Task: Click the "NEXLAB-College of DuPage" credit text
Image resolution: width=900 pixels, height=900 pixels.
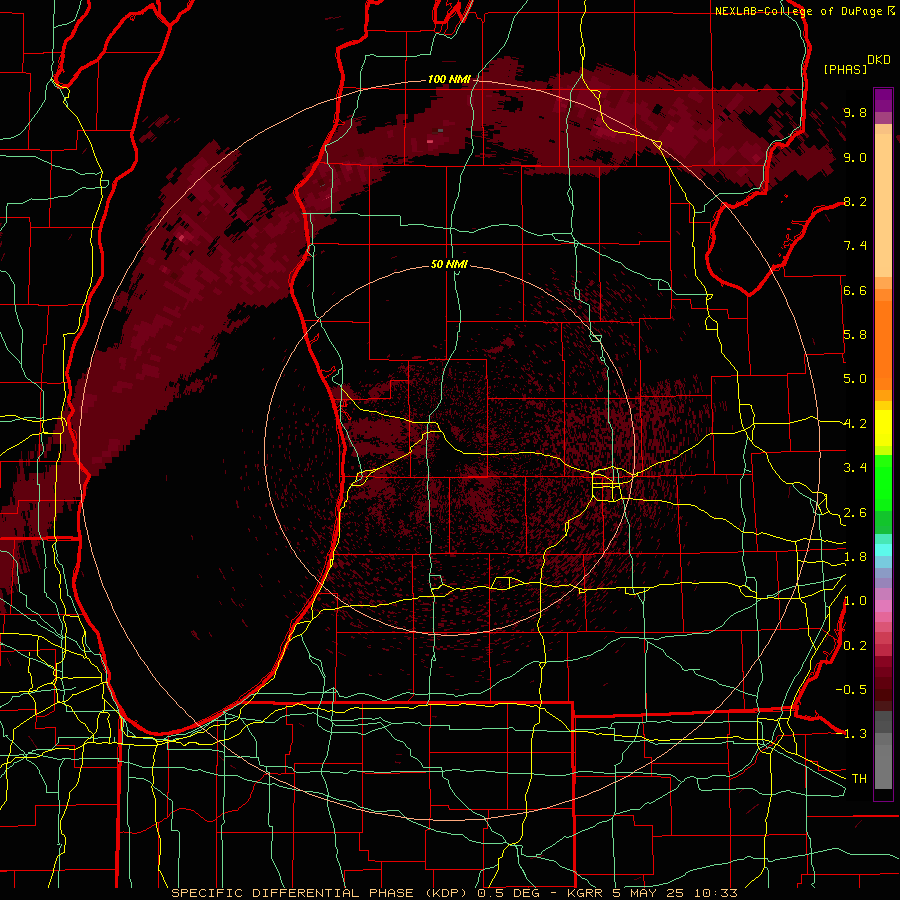Action: click(x=798, y=11)
